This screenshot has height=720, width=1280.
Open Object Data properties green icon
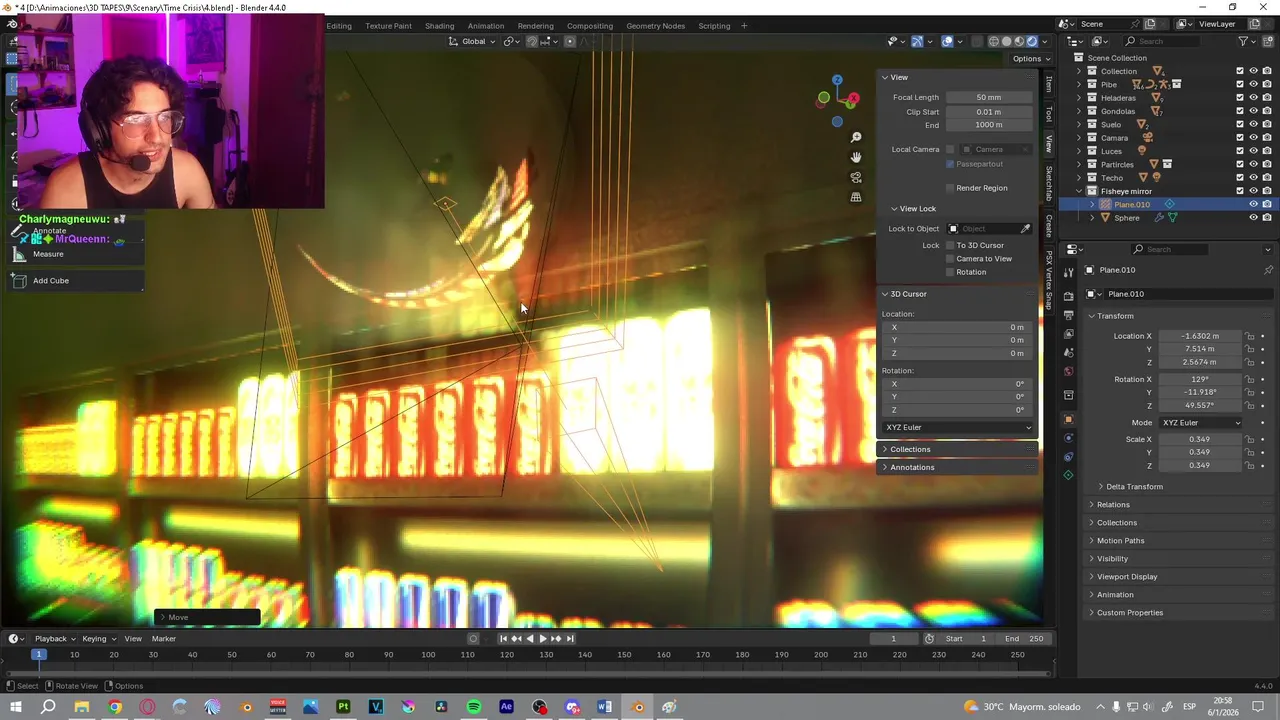click(x=1068, y=476)
